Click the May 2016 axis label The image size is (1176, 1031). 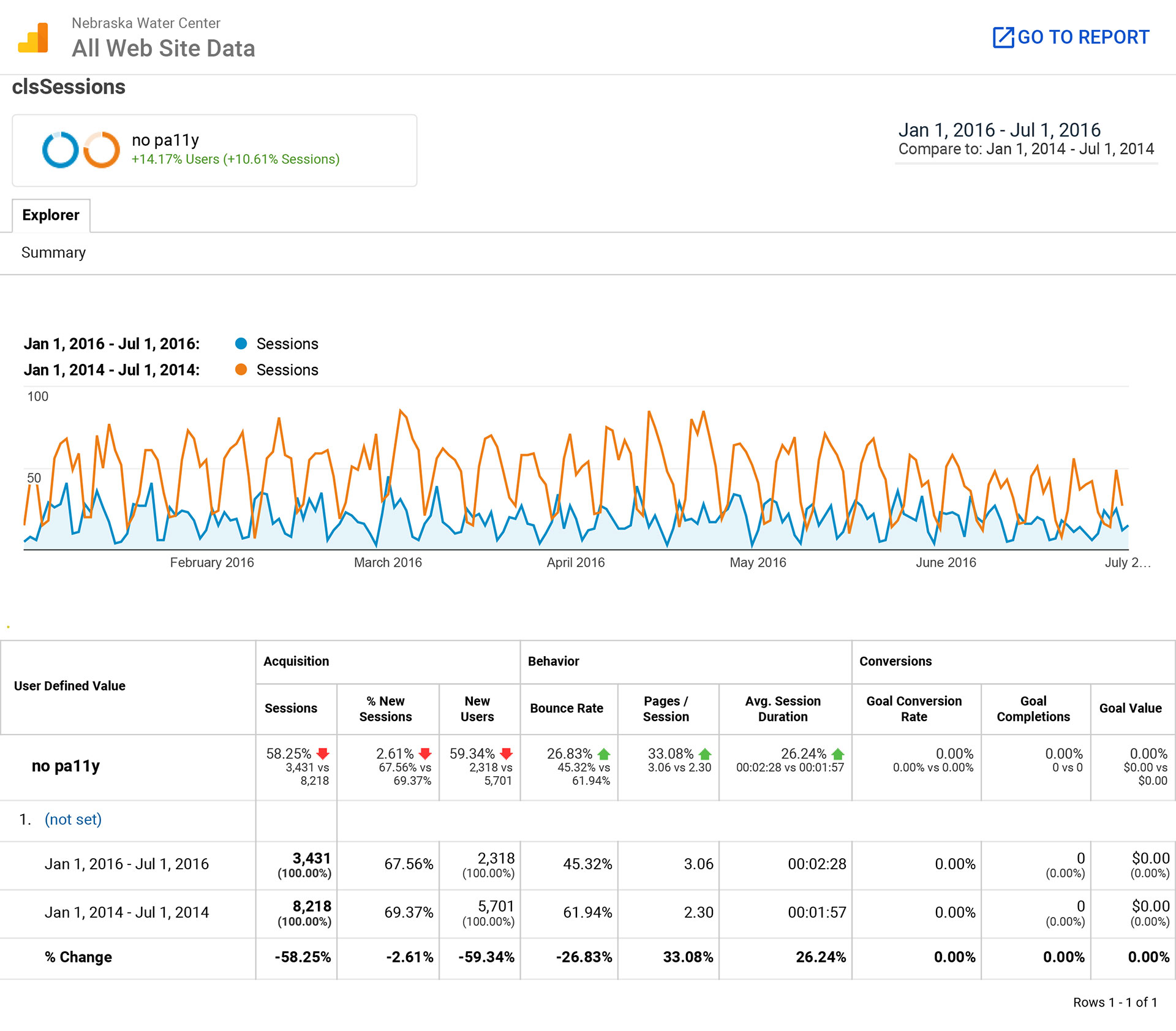(758, 562)
